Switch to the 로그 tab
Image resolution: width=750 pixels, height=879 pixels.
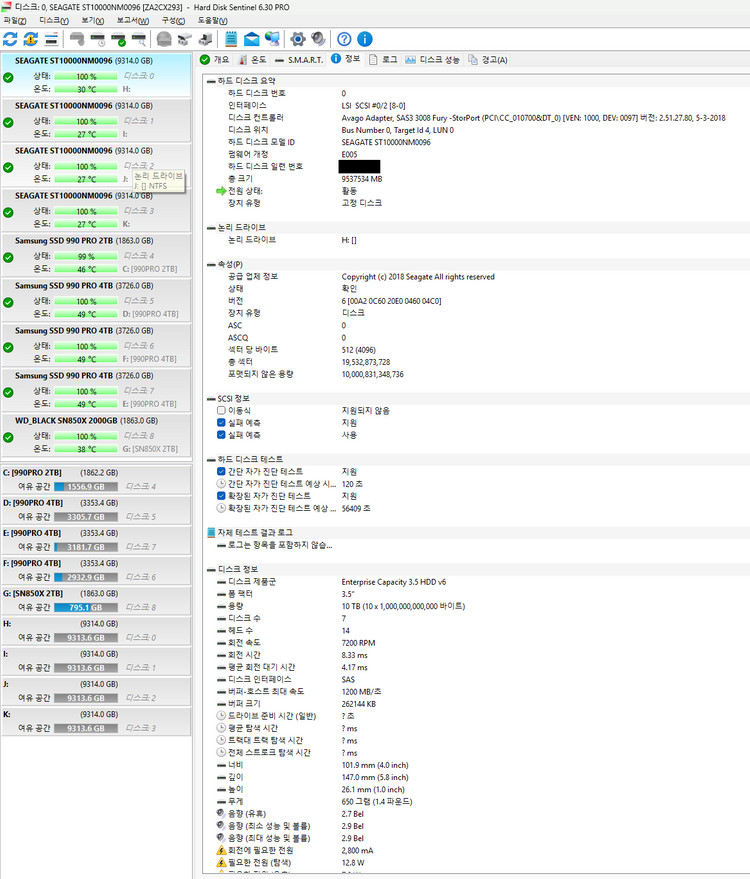(383, 59)
